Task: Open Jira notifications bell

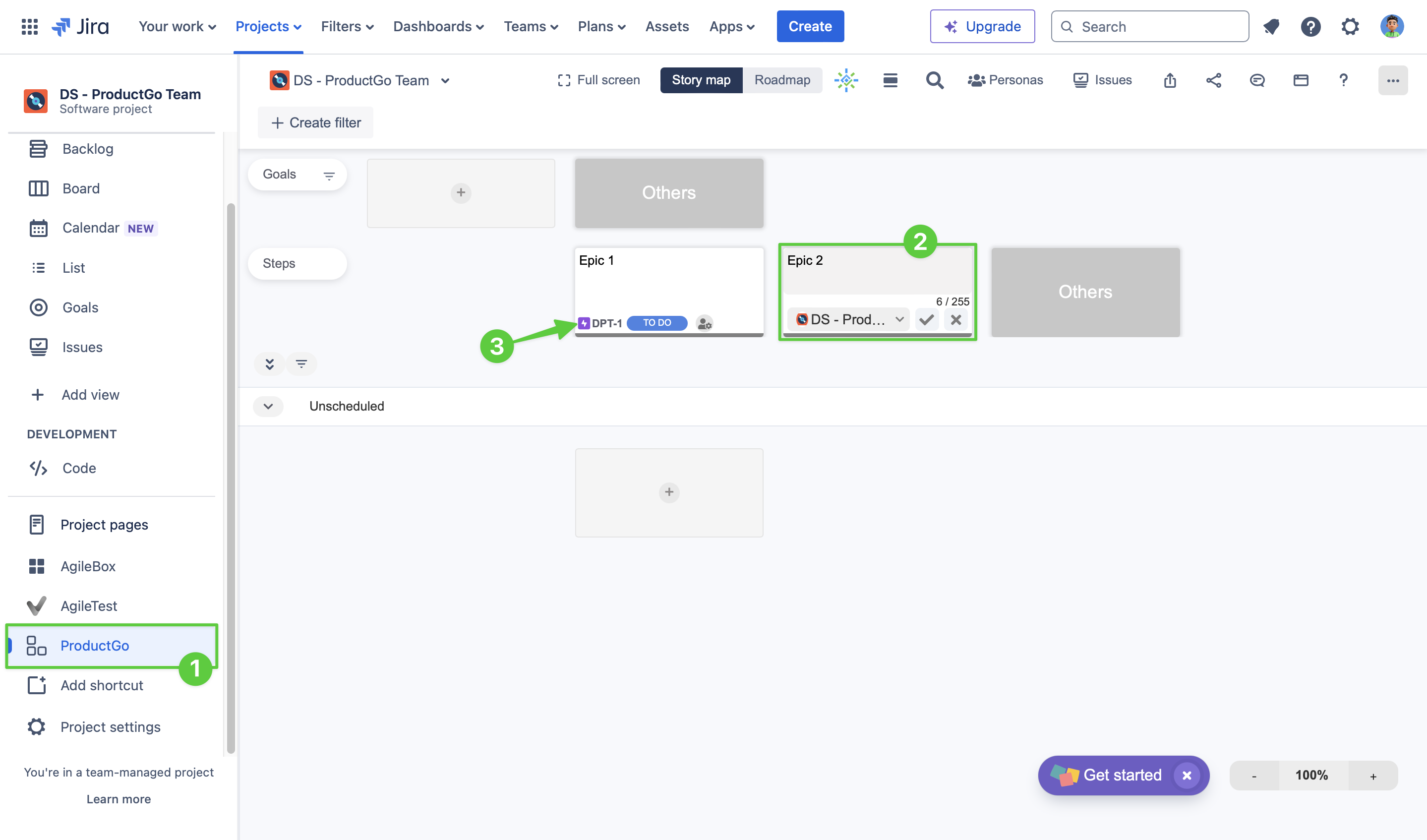Action: (1271, 27)
